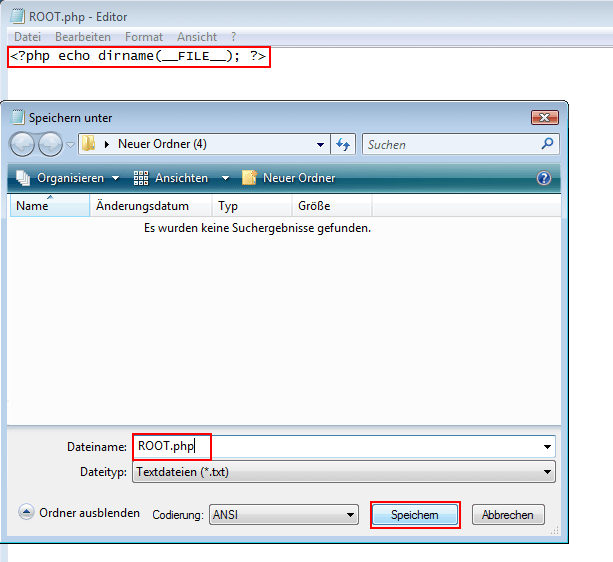Open the Datei menu in Editor

pos(27,37)
